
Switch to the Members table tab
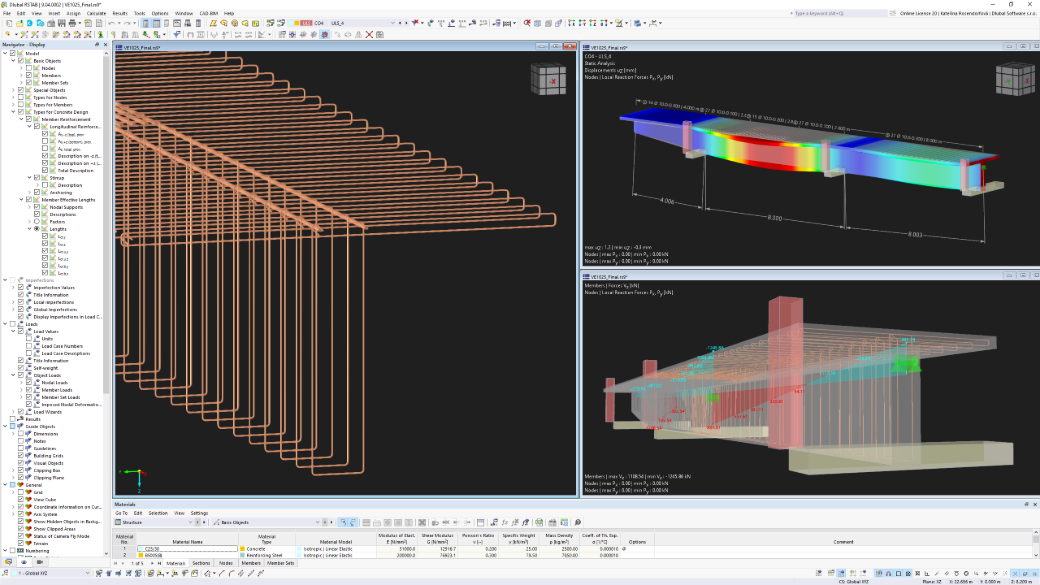click(251, 563)
